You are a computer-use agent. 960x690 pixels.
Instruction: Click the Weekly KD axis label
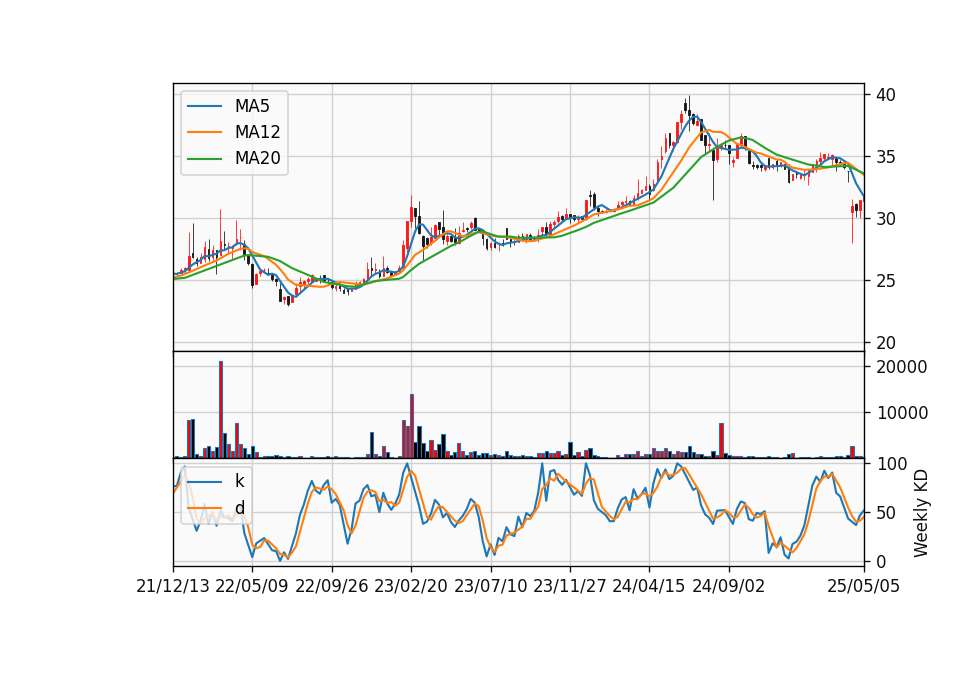[920, 513]
